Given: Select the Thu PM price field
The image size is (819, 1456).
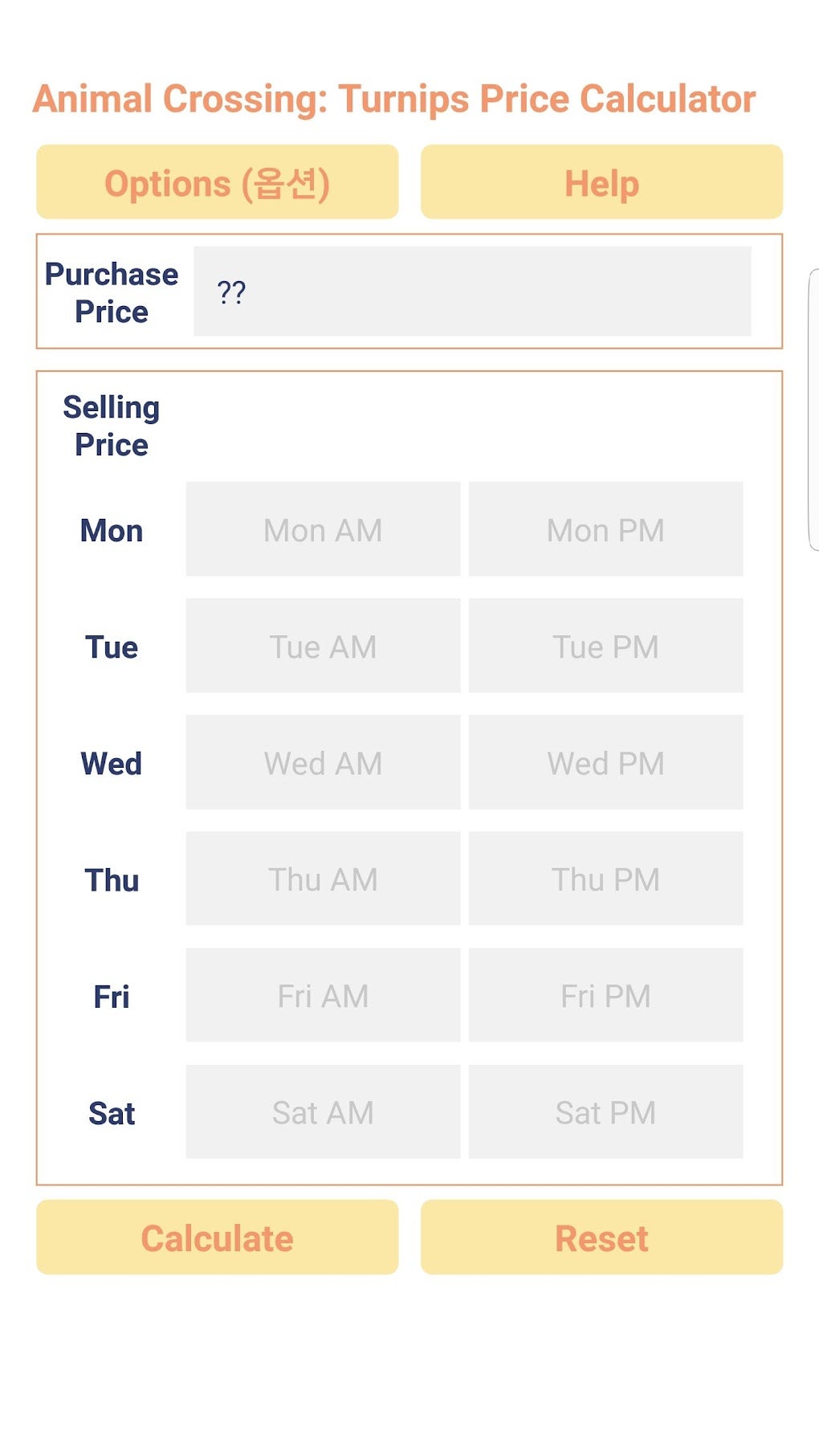Looking at the screenshot, I should [605, 879].
